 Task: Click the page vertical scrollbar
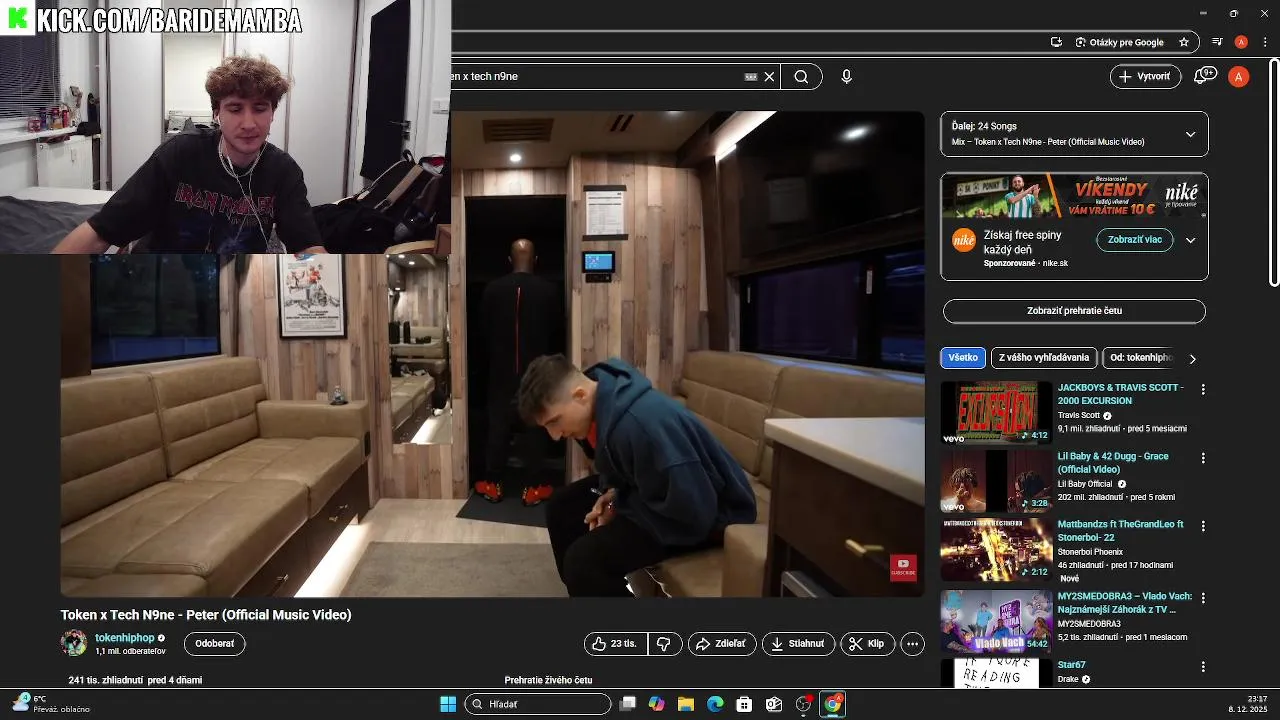(x=1274, y=175)
